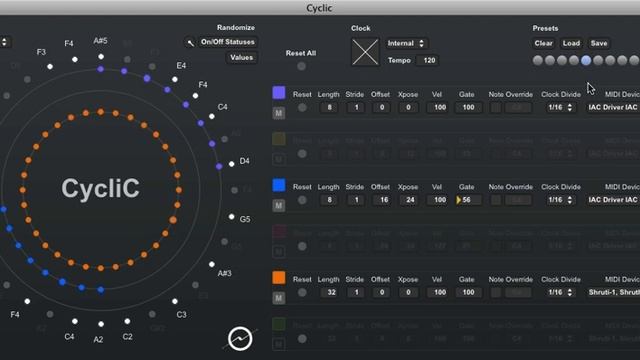Click the A#5 step dot on the ring
640x360 pixels.
pyautogui.click(x=101, y=57)
